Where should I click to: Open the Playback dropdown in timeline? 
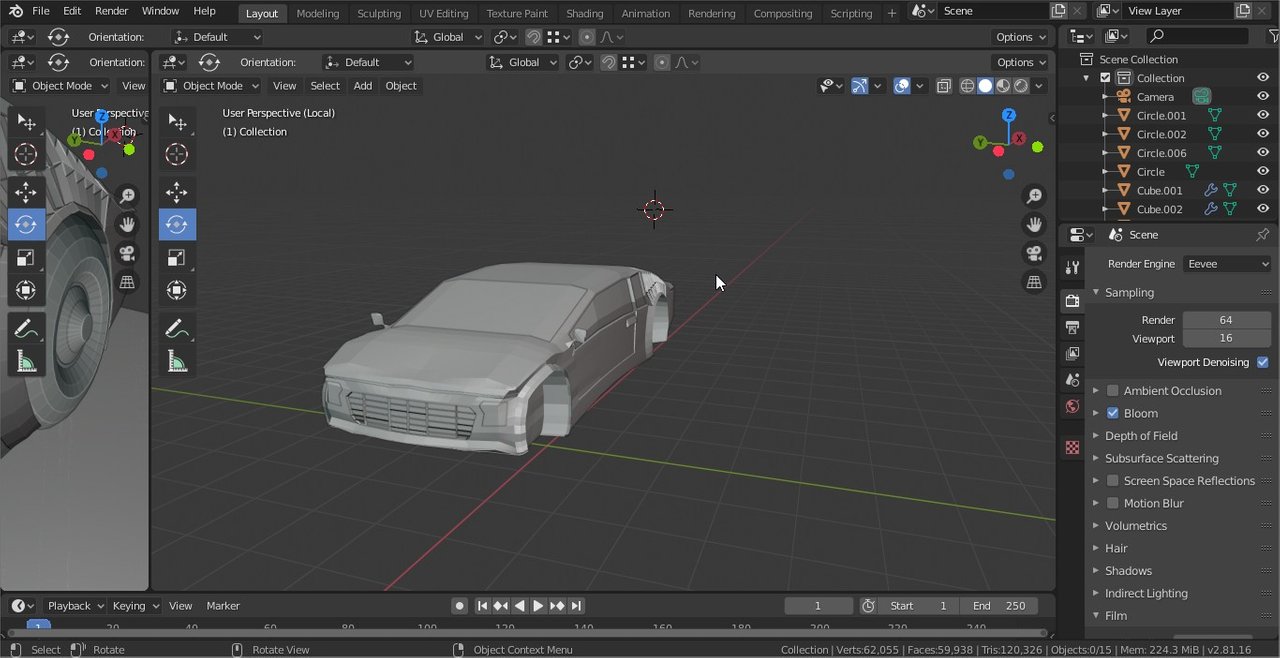click(x=75, y=606)
